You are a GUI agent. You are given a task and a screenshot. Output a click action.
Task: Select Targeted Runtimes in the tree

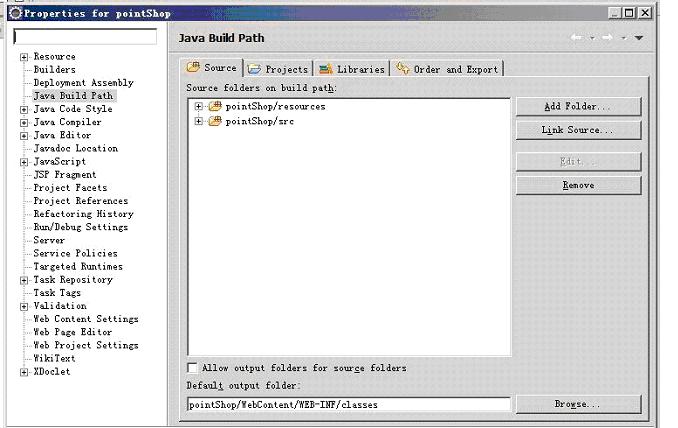coord(78,267)
